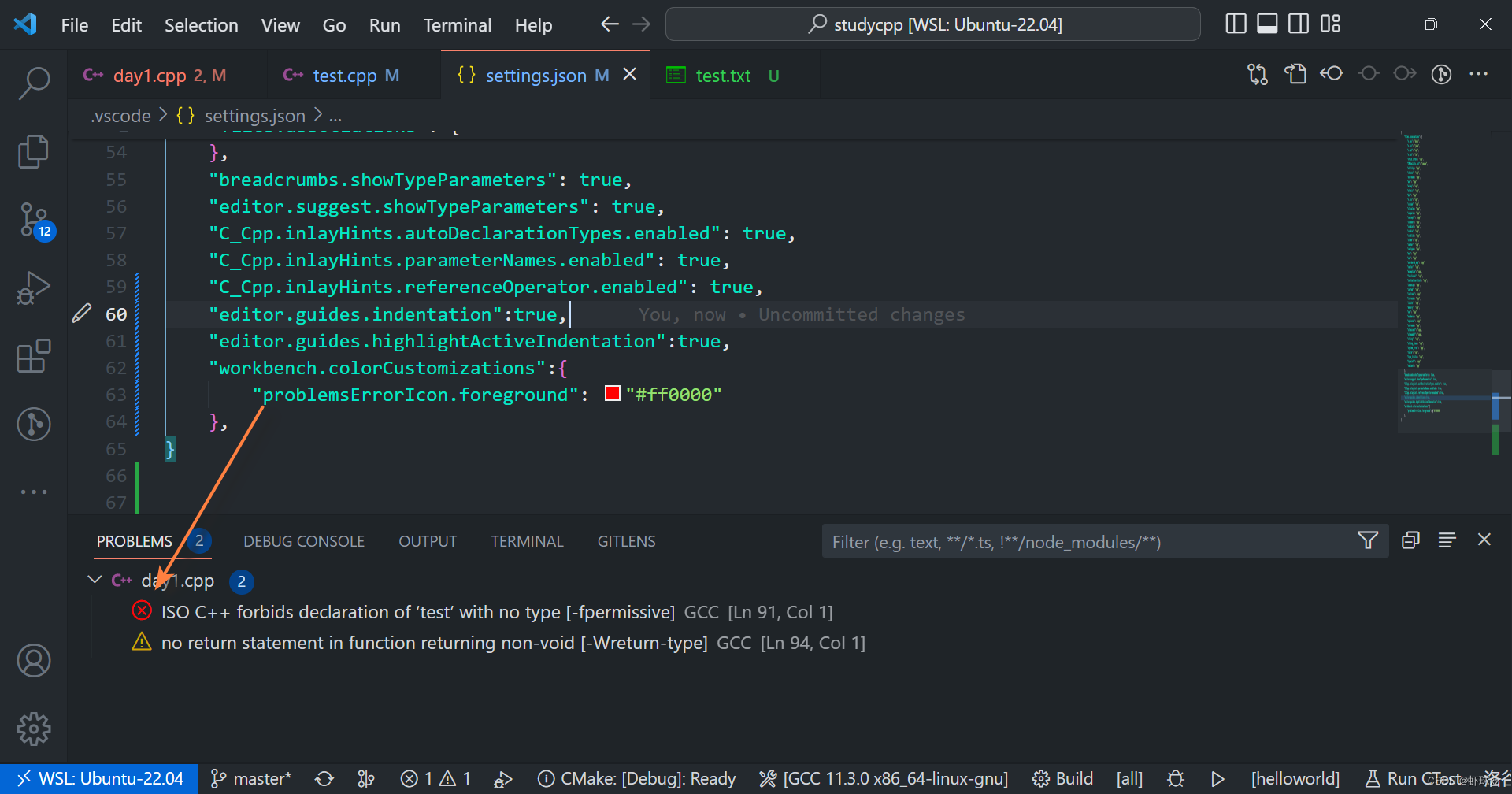Toggle secondary side bar layout
The height and width of the screenshot is (794, 1512).
(x=1299, y=24)
